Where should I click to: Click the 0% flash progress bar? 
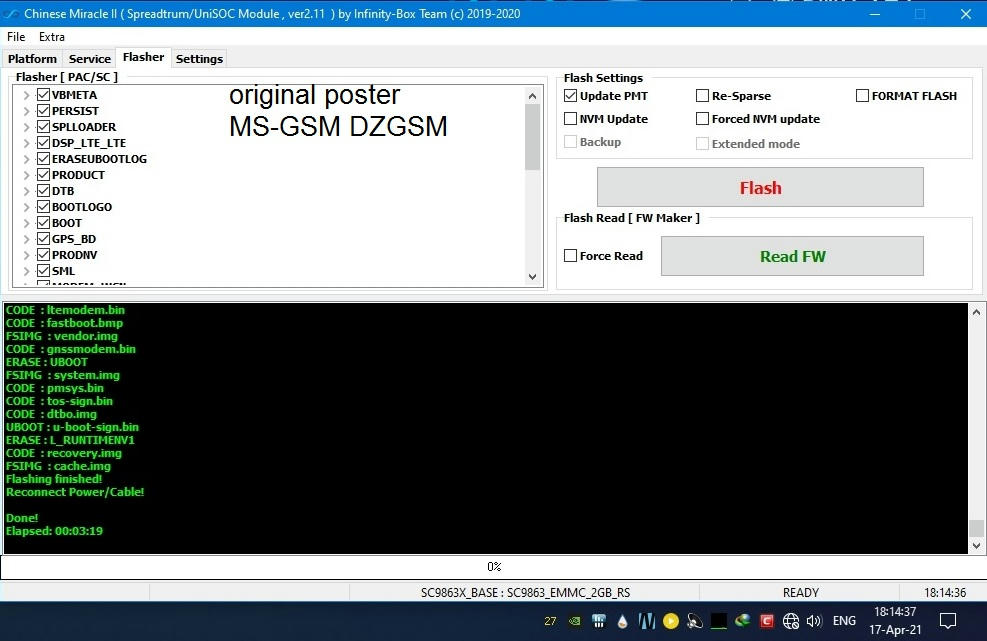494,567
